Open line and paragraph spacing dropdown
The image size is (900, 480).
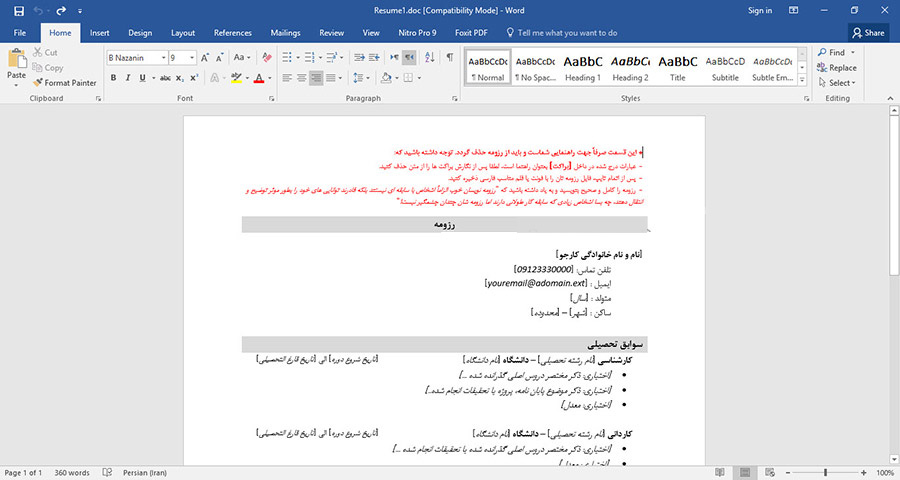pyautogui.click(x=361, y=78)
